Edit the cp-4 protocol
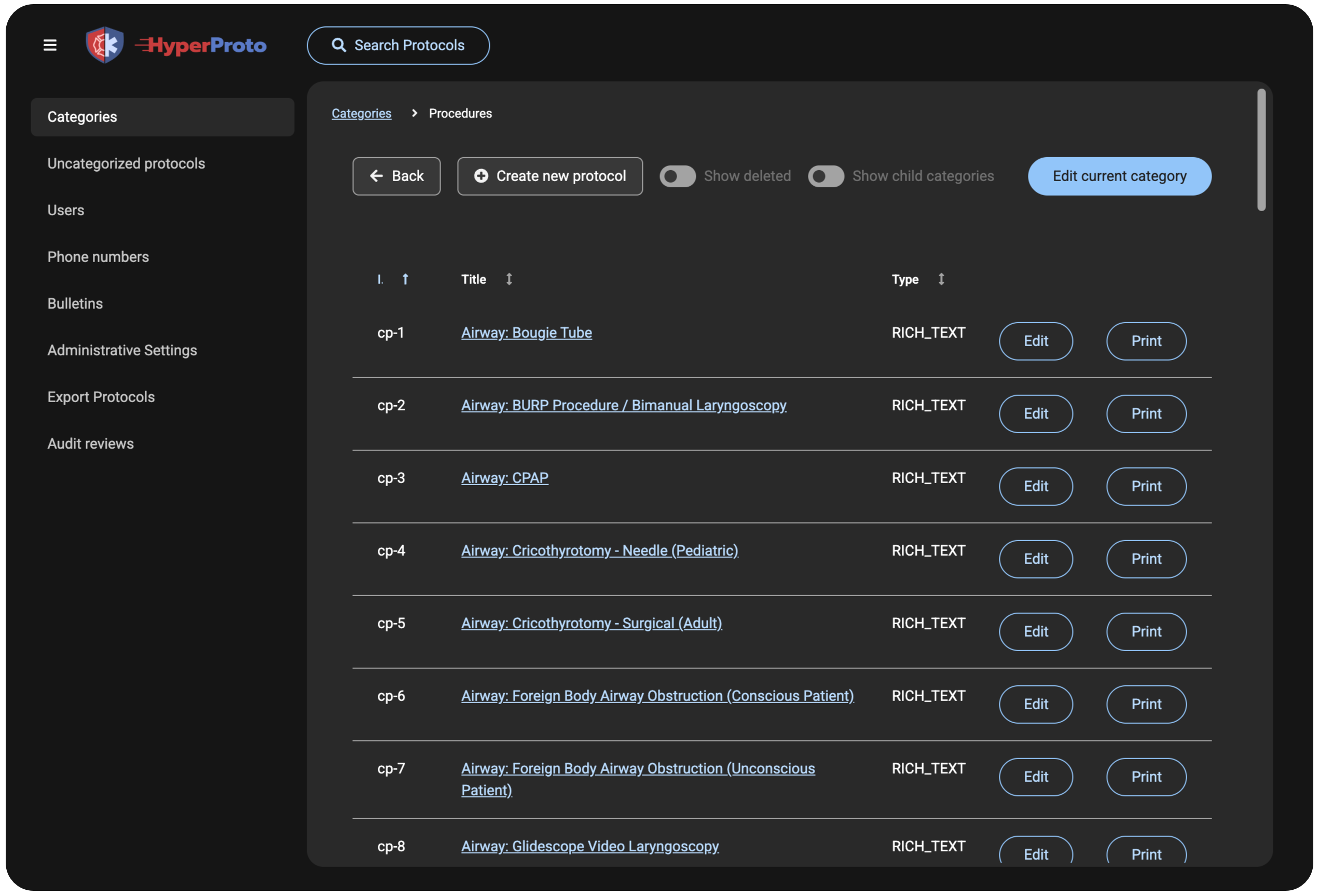 coord(1036,559)
